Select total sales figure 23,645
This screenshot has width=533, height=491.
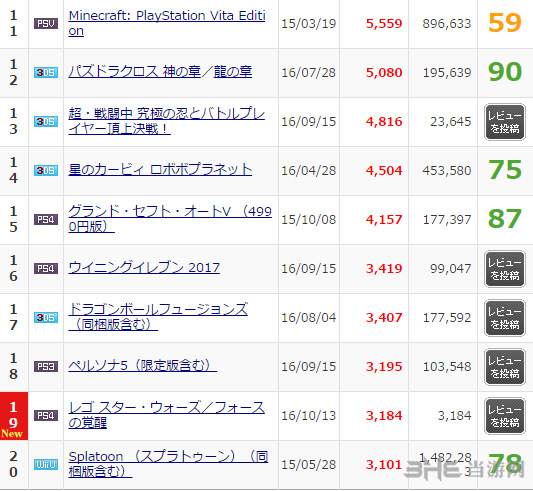coord(451,121)
